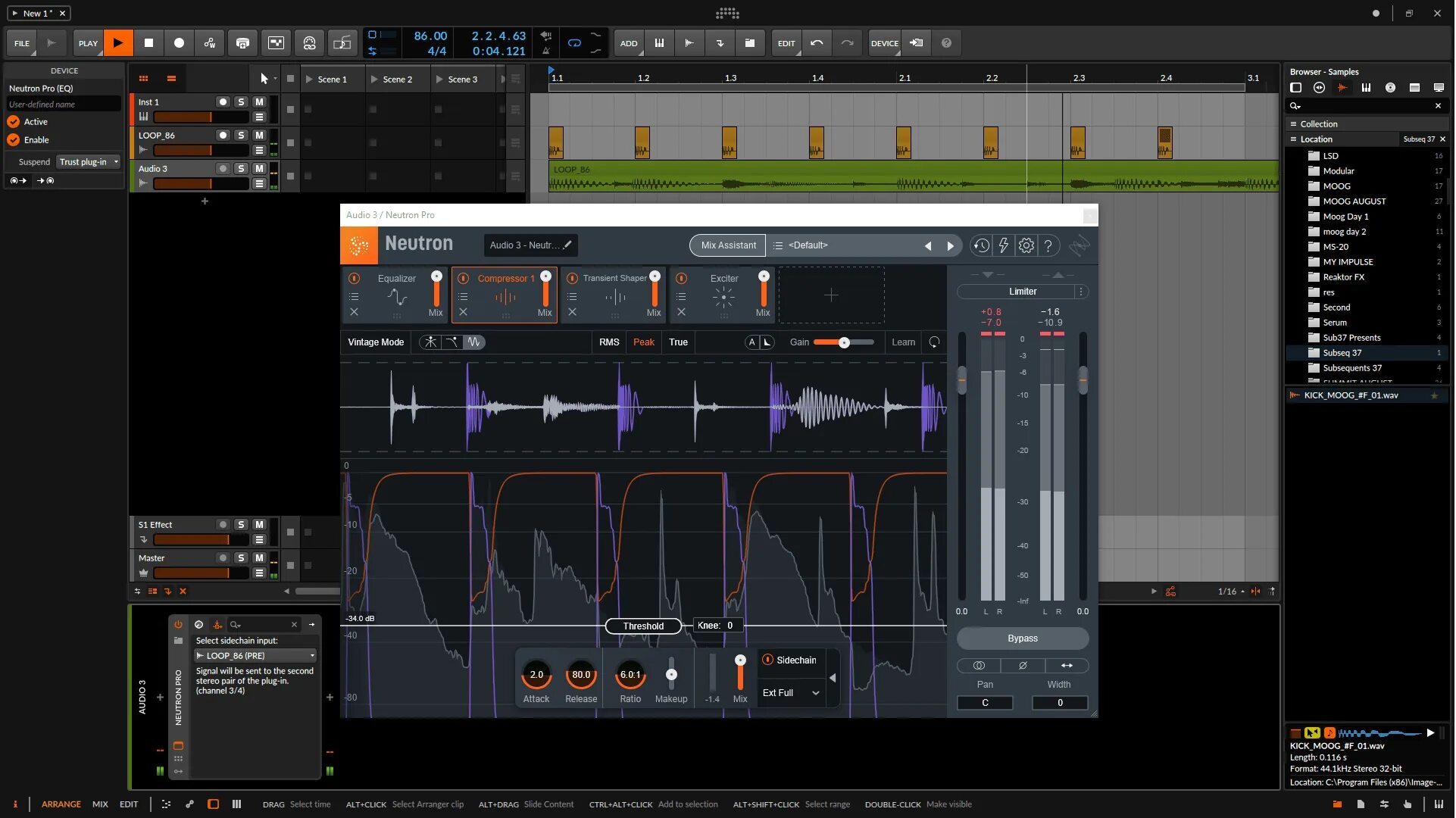Image resolution: width=1456 pixels, height=818 pixels.
Task: Toggle Compressor 1 power button
Action: [x=463, y=278]
